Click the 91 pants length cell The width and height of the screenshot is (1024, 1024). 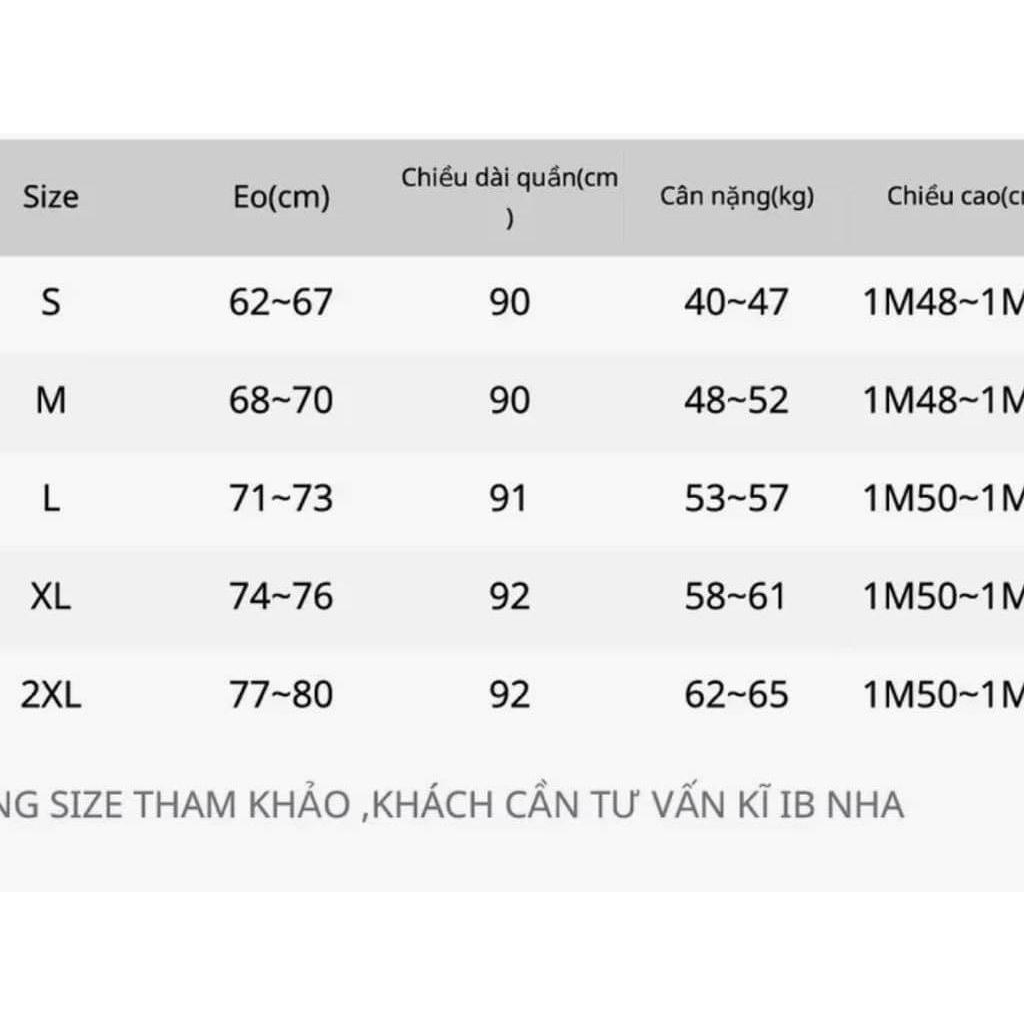[510, 498]
